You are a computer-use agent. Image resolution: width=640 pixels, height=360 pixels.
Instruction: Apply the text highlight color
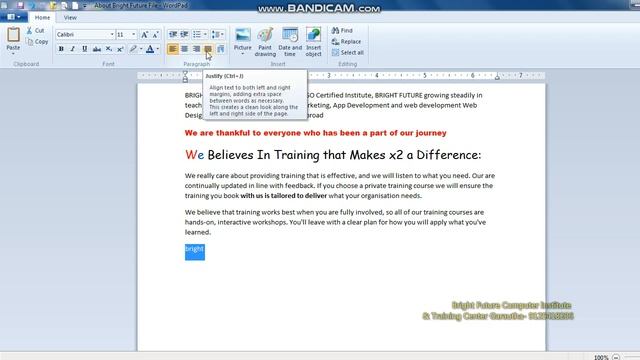coord(133,49)
